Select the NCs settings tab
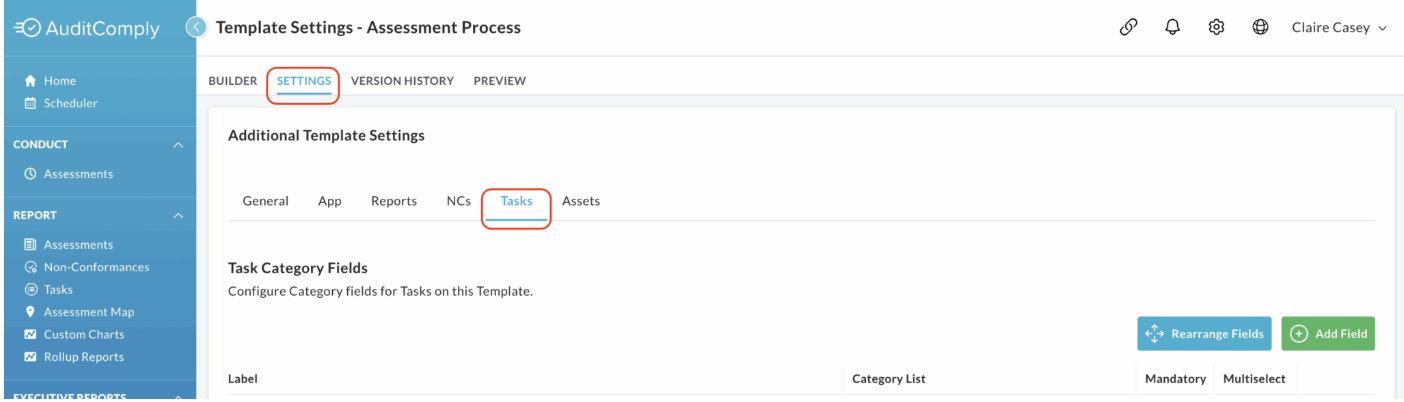 pos(458,201)
